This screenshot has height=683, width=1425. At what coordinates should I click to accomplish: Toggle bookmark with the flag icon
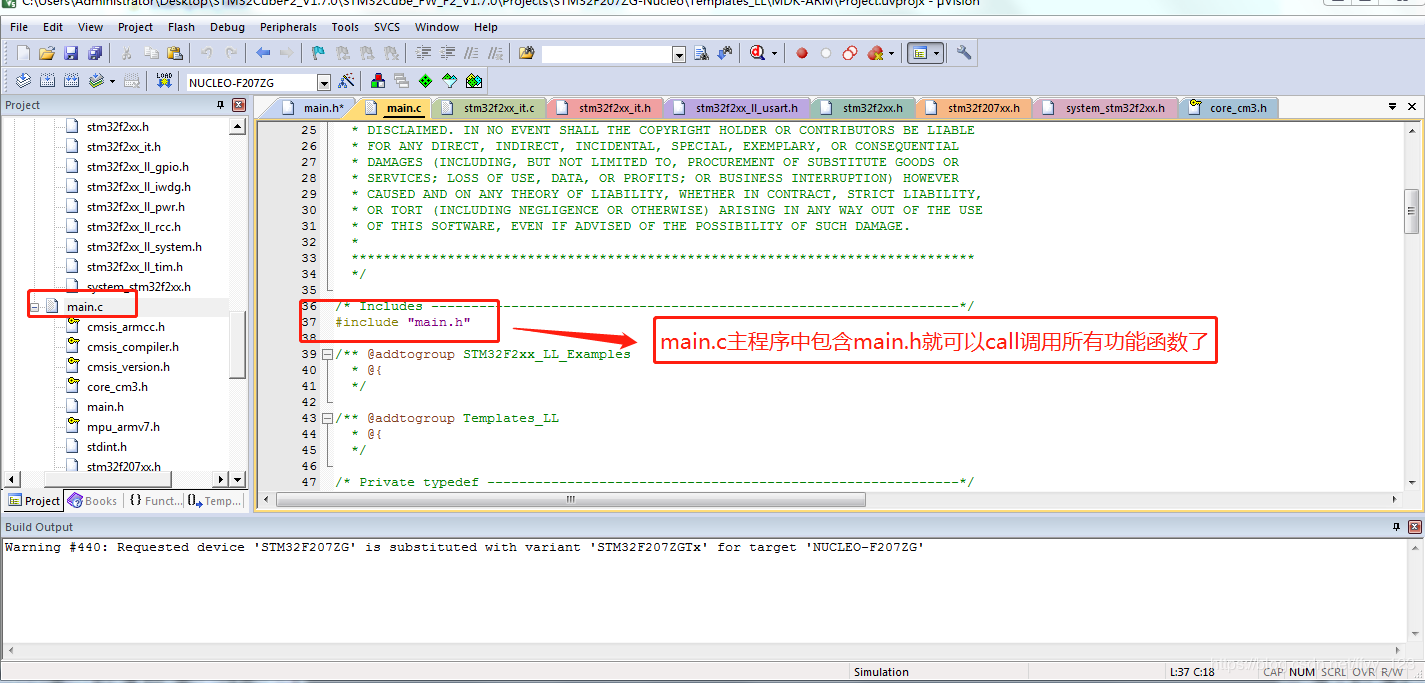(318, 53)
